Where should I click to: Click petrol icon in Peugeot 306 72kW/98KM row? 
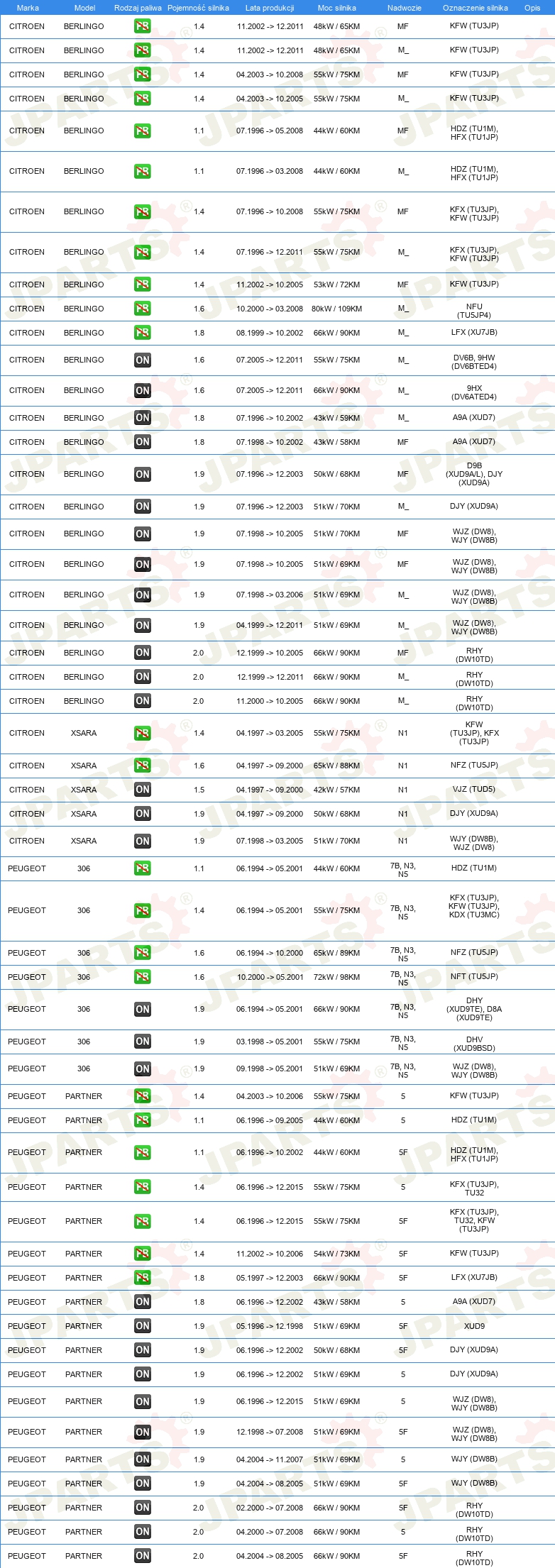[143, 977]
